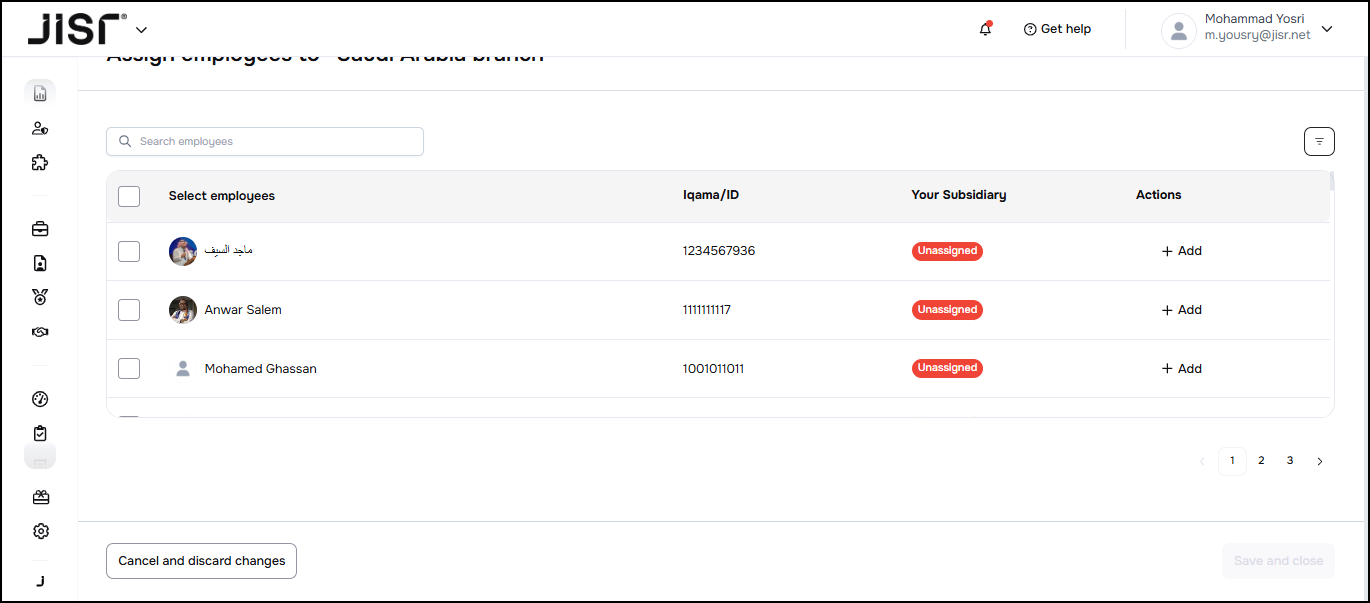Image resolution: width=1370 pixels, height=603 pixels.
Task: Click the handshake icon in sidebar
Action: (40, 332)
